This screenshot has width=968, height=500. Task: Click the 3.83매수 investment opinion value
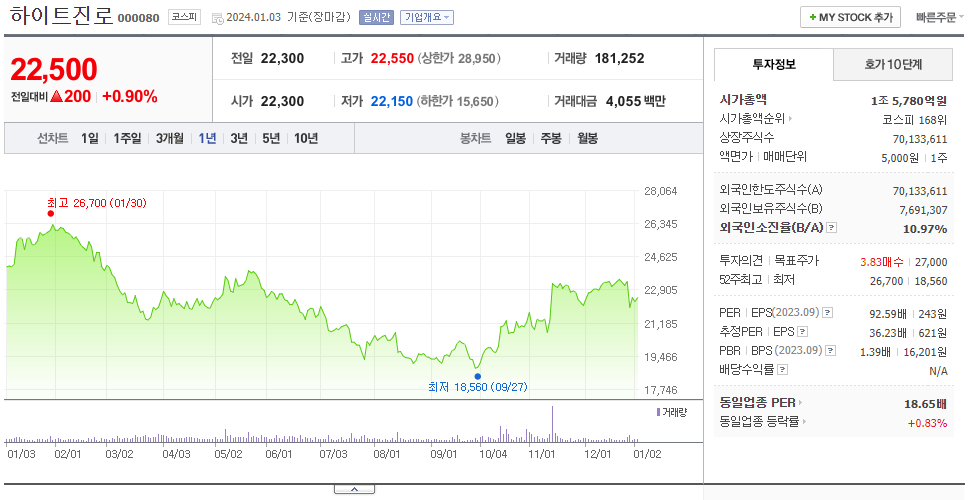[882, 262]
